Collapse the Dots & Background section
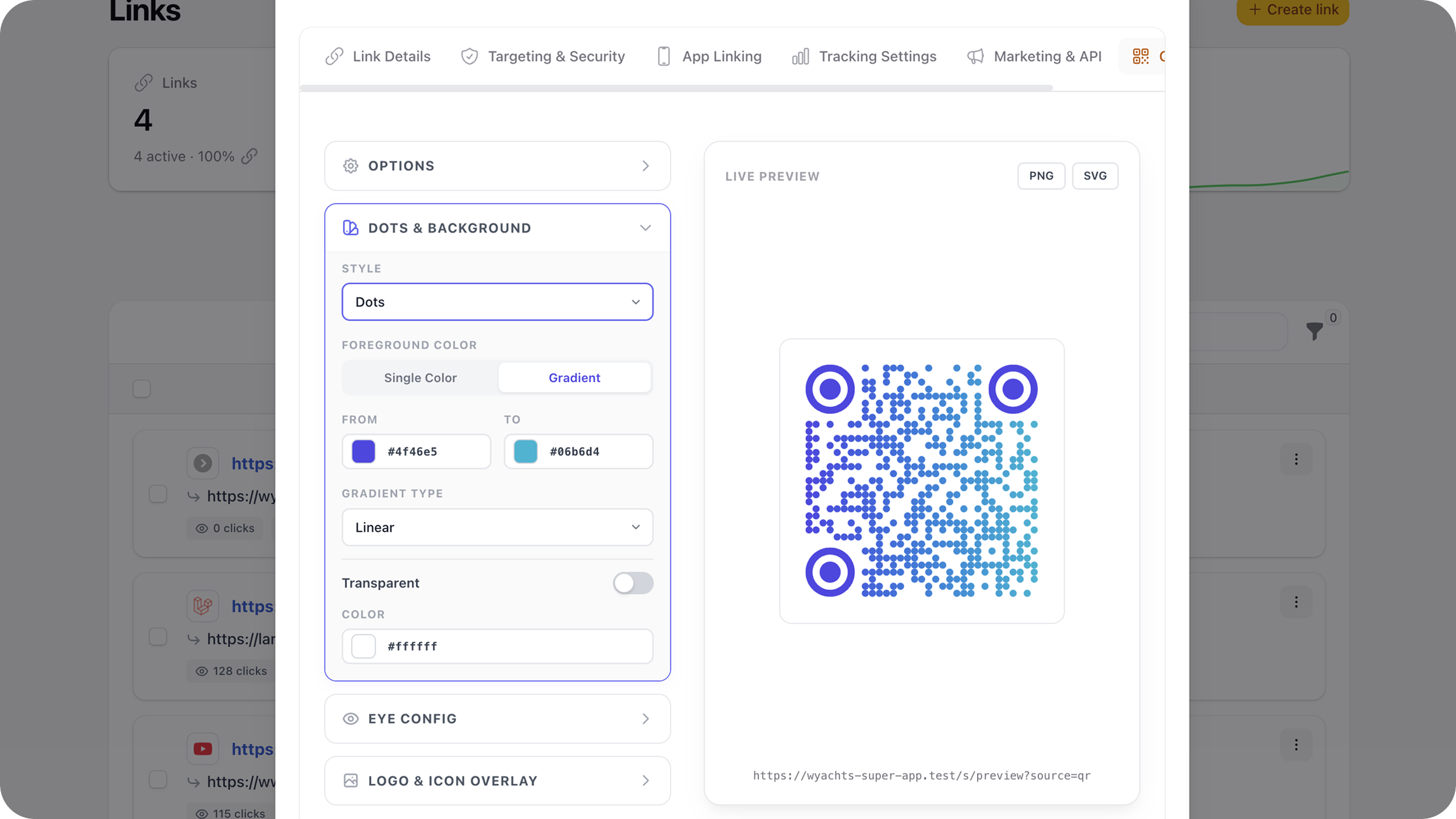Screen dimensions: 1456x819 pyautogui.click(x=646, y=228)
